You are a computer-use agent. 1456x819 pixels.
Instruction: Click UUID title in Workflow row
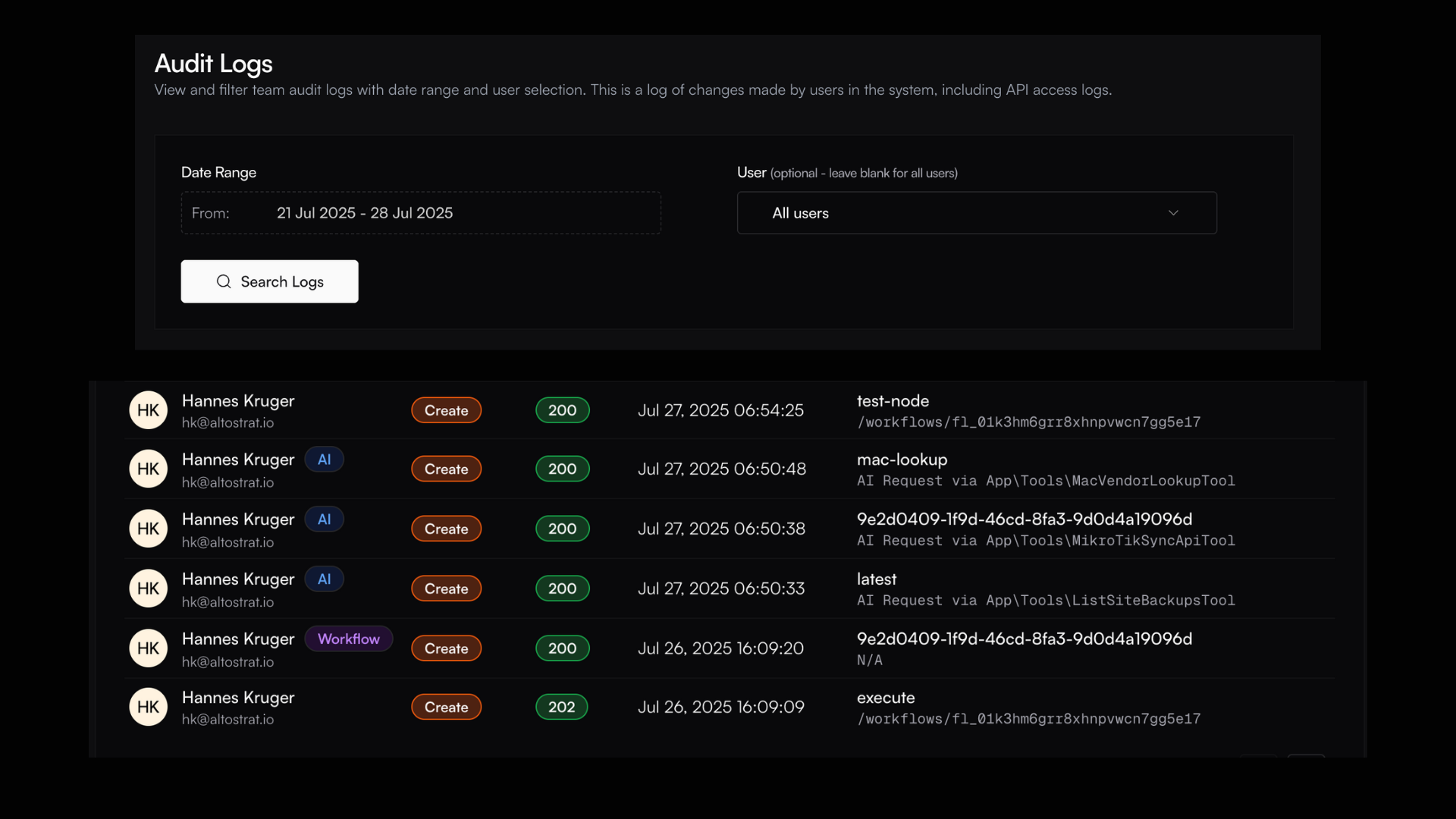[x=1025, y=639]
